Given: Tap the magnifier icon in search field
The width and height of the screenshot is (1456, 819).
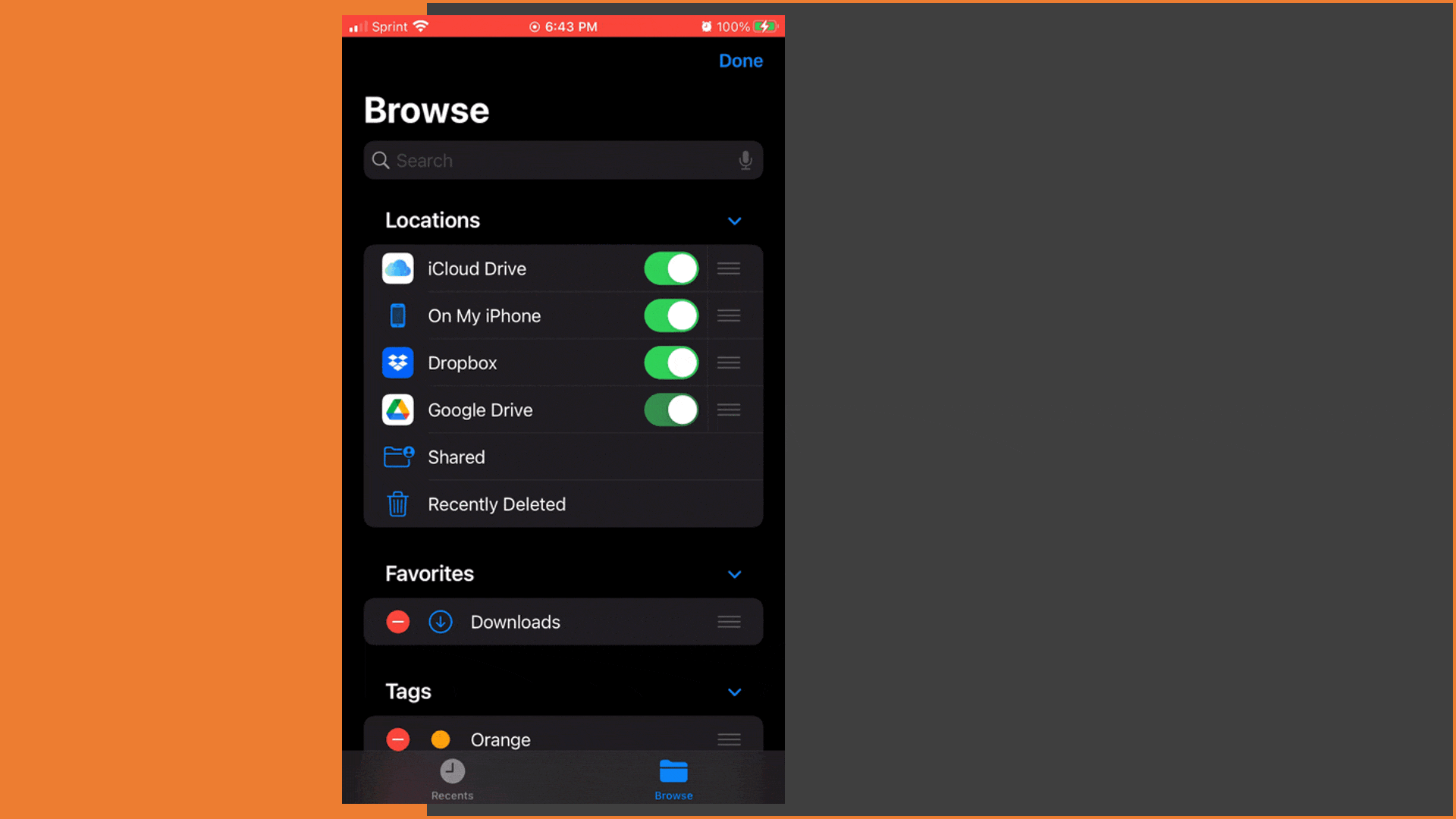Looking at the screenshot, I should point(381,160).
